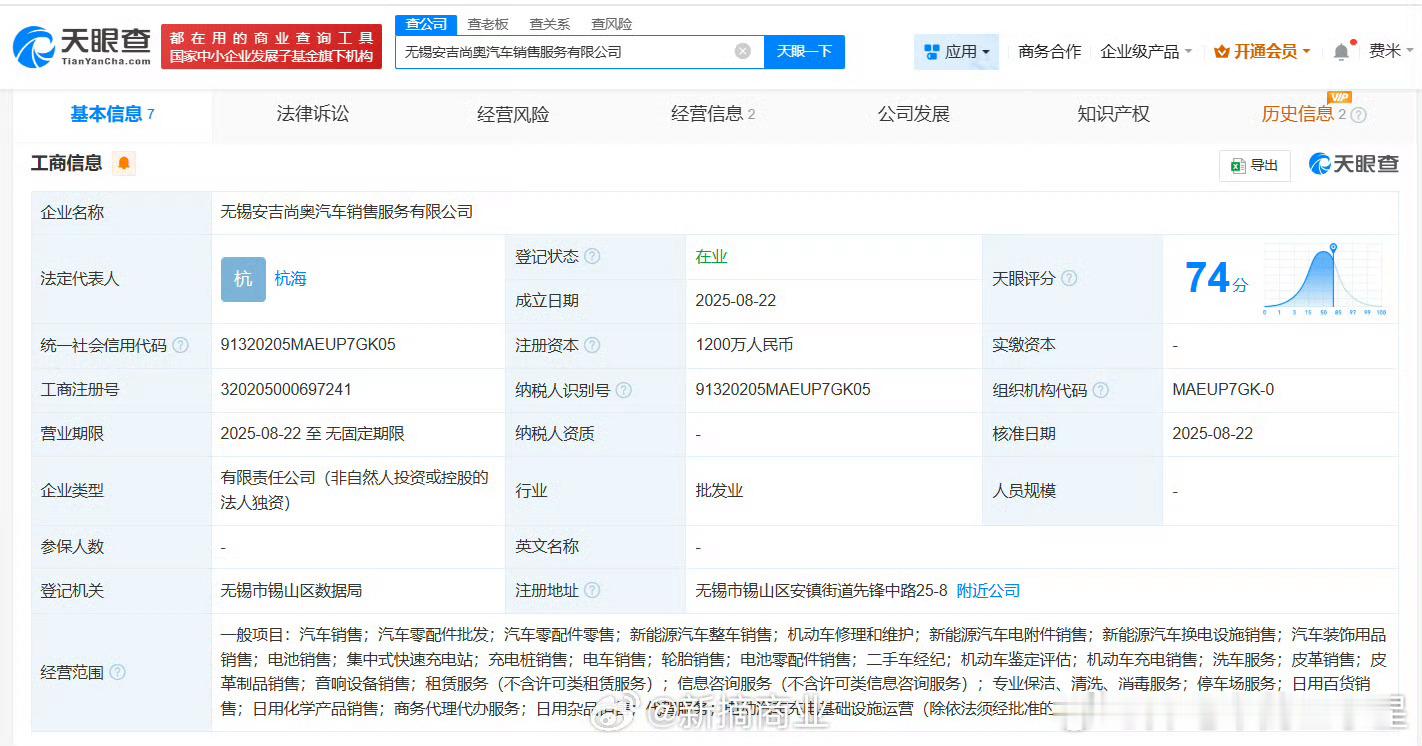Switch to the 查风险 search tab
This screenshot has height=746, width=1422.
611,24
